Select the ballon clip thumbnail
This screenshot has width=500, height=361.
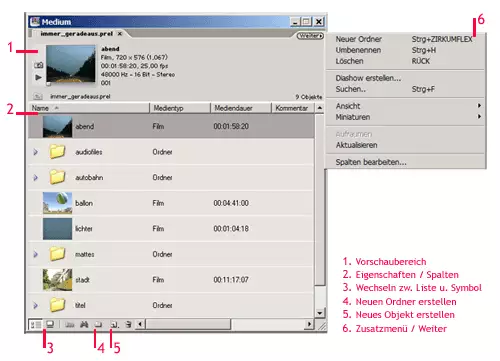click(57, 203)
